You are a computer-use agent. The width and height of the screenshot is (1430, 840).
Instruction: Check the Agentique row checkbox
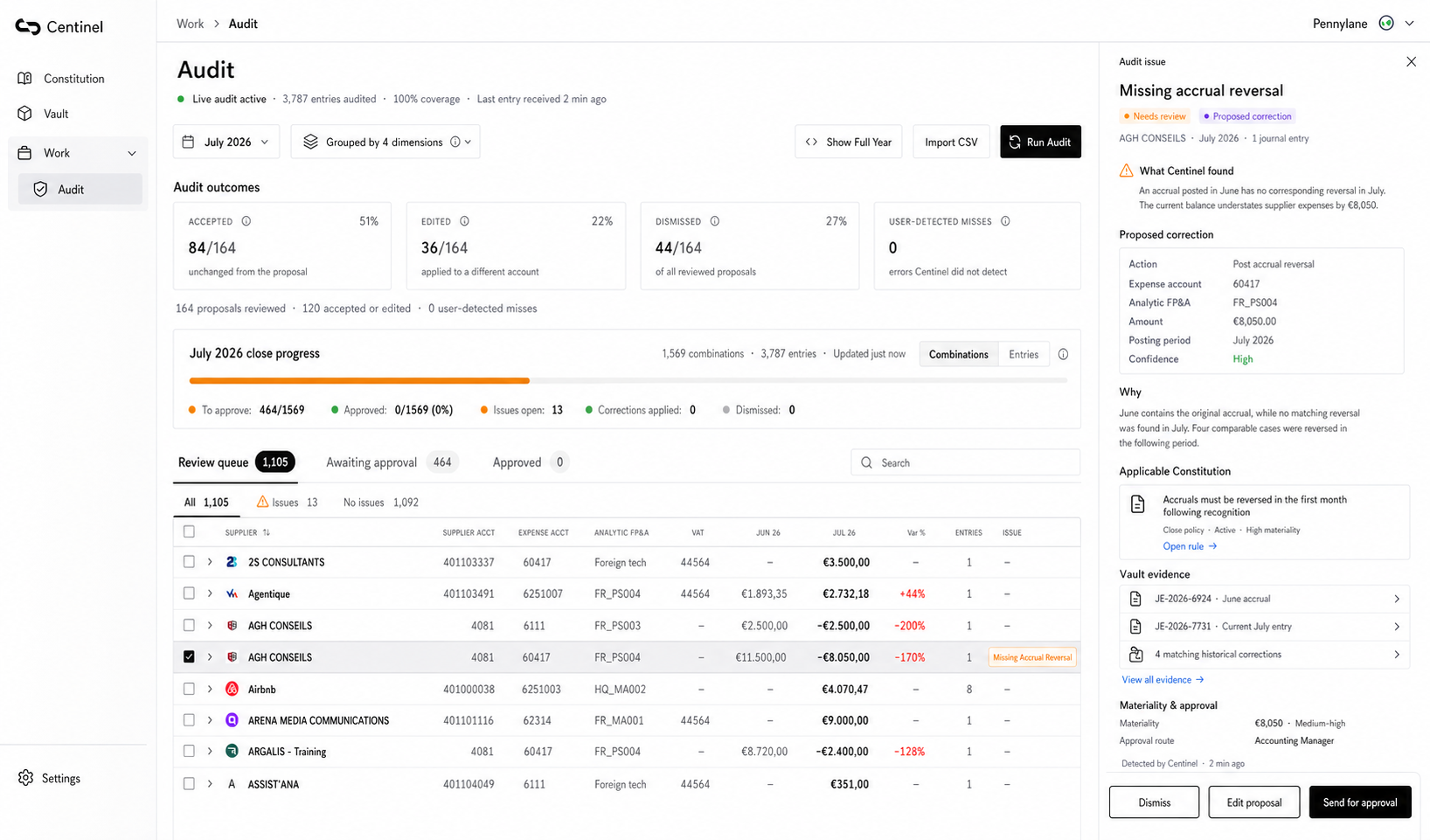[189, 594]
